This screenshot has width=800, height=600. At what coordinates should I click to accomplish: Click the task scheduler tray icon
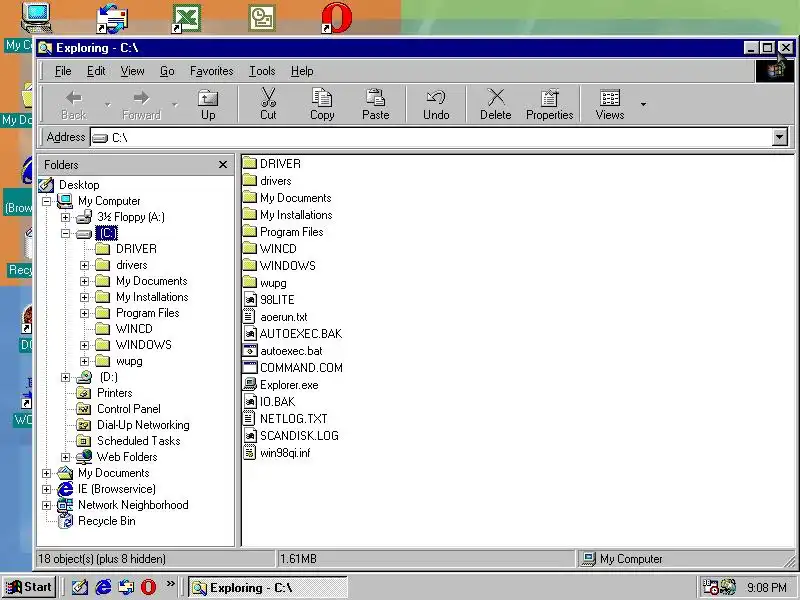pos(710,587)
